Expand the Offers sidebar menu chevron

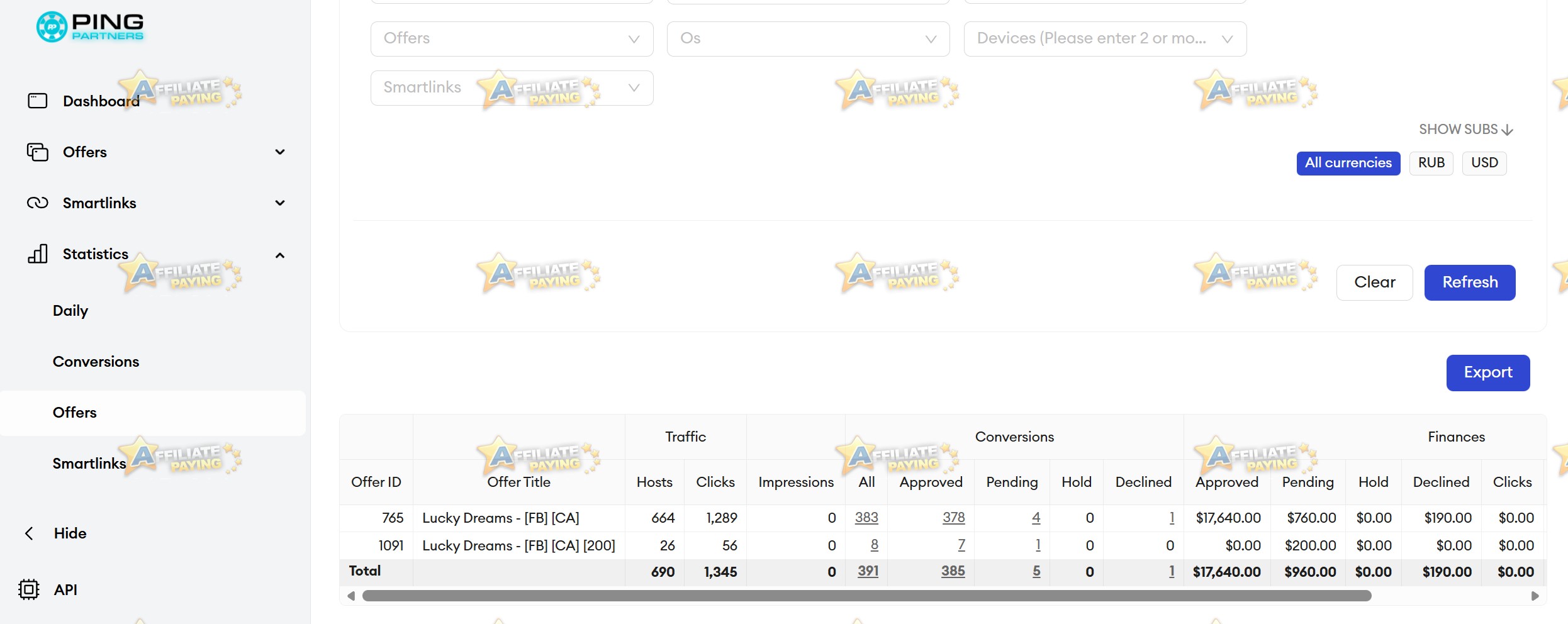[280, 152]
